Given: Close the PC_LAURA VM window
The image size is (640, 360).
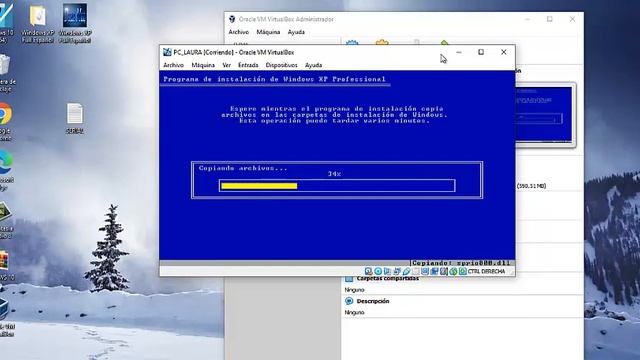Looking at the screenshot, I should (504, 52).
